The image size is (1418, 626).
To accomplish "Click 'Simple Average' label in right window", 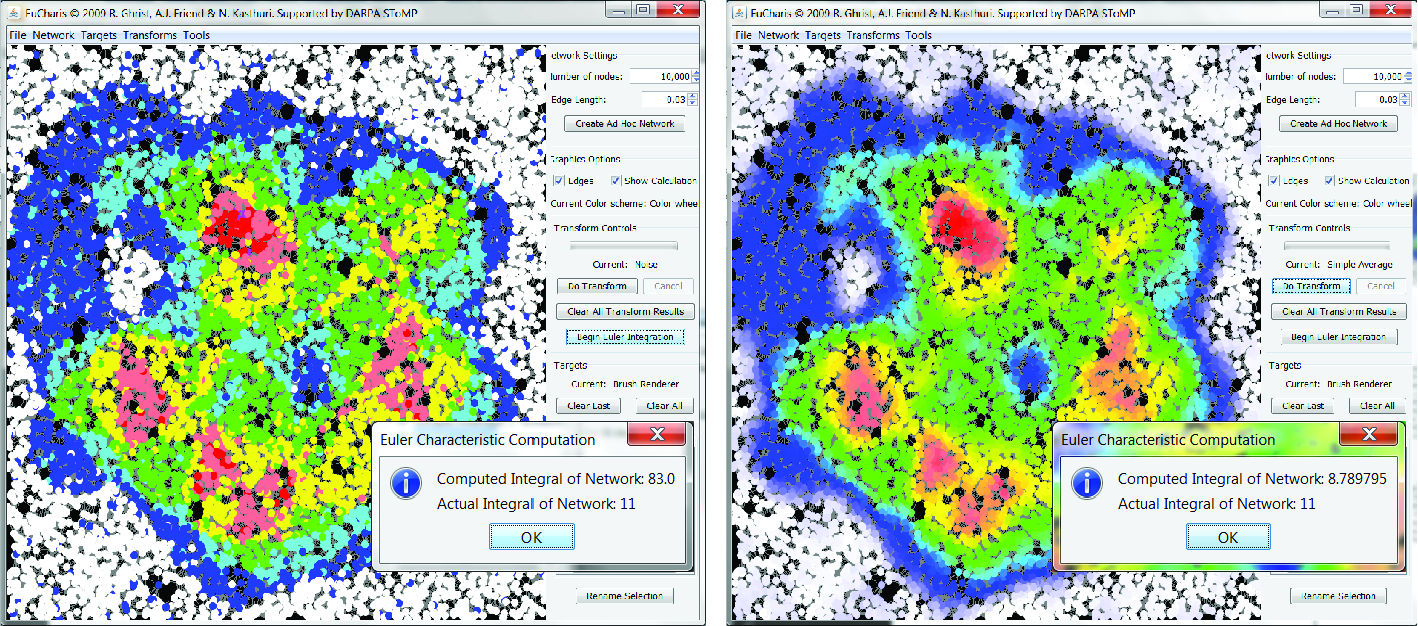I will tap(1360, 264).
